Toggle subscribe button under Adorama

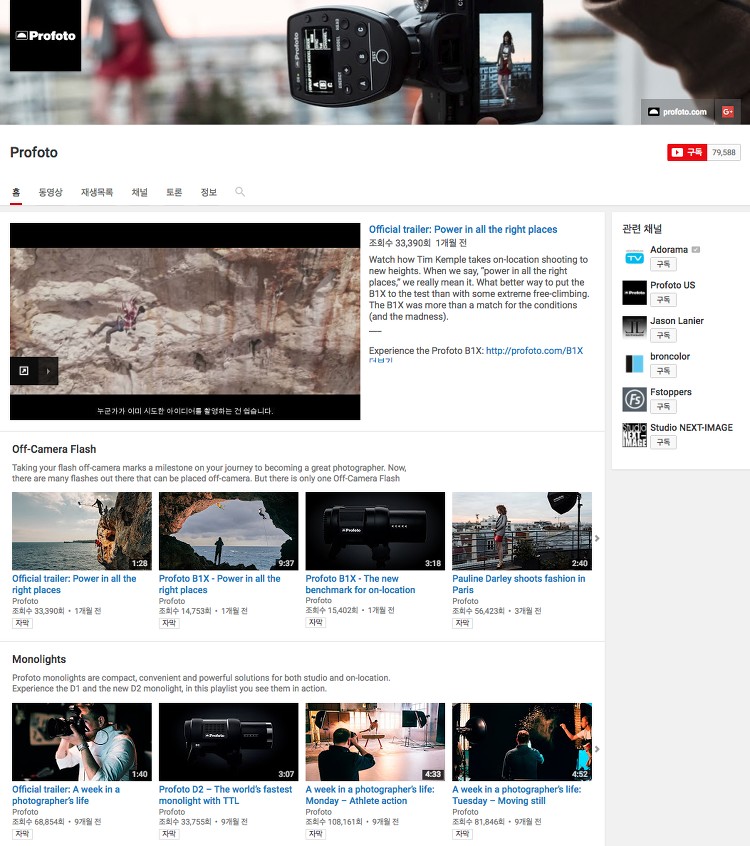pos(663,264)
